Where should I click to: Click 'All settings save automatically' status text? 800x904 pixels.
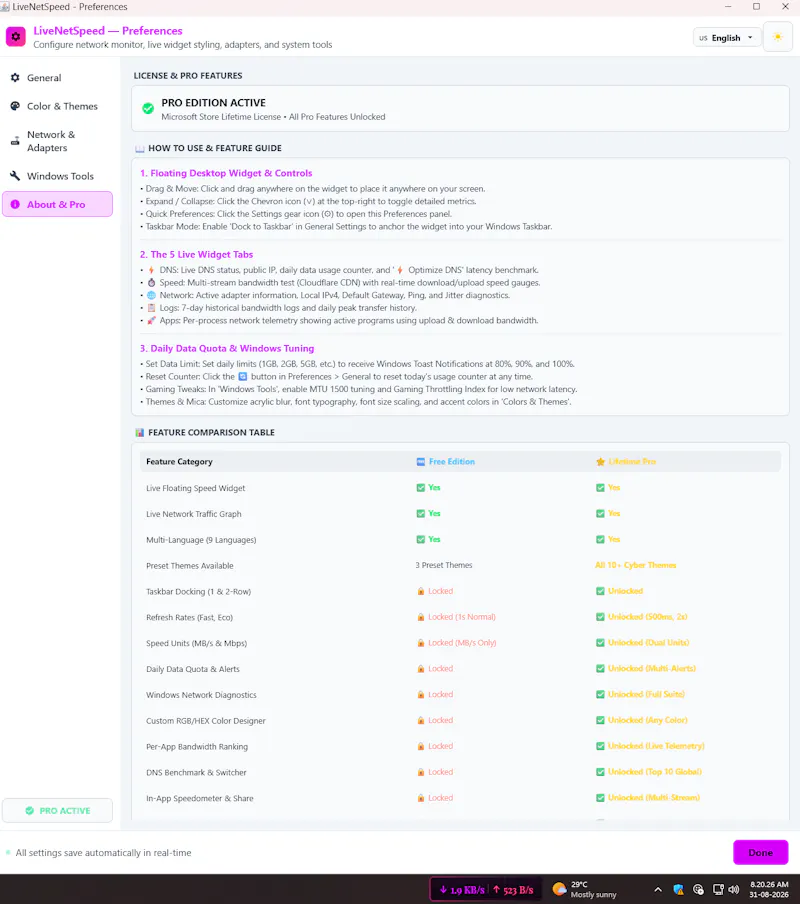(x=103, y=853)
